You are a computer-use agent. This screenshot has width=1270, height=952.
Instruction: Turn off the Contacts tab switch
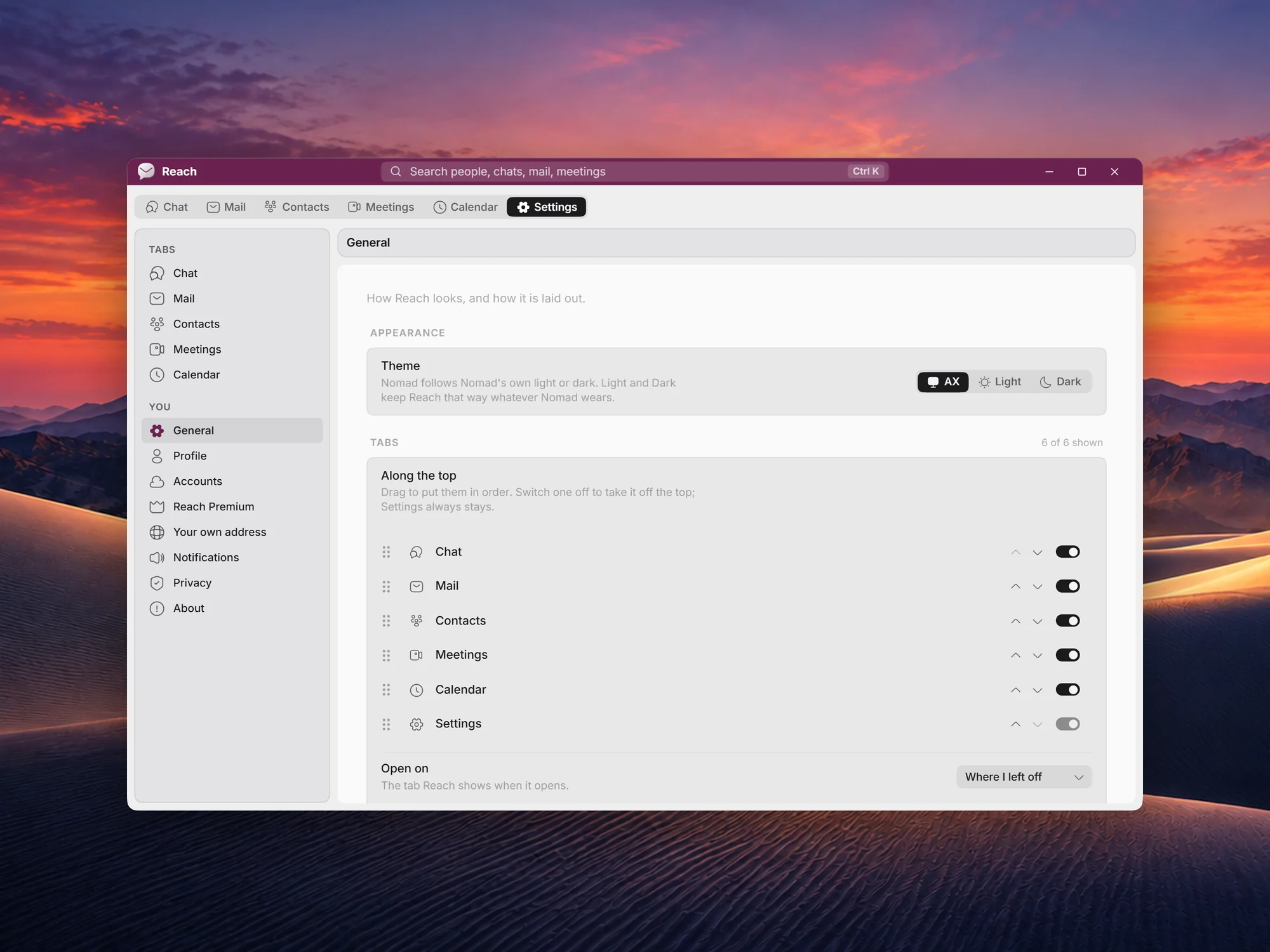point(1067,621)
